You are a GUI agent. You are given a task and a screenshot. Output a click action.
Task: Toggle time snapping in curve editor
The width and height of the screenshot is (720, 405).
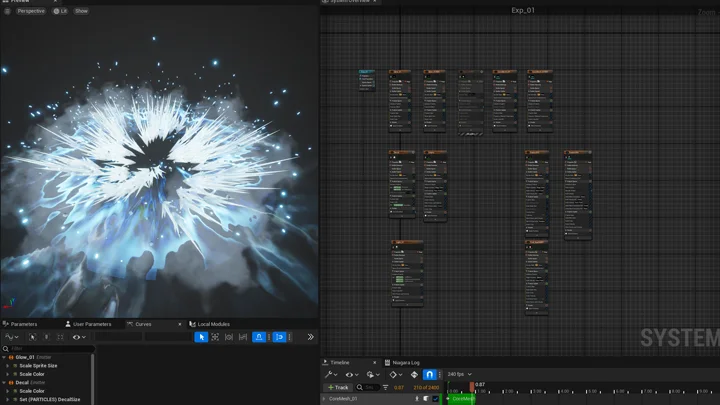[x=259, y=337]
